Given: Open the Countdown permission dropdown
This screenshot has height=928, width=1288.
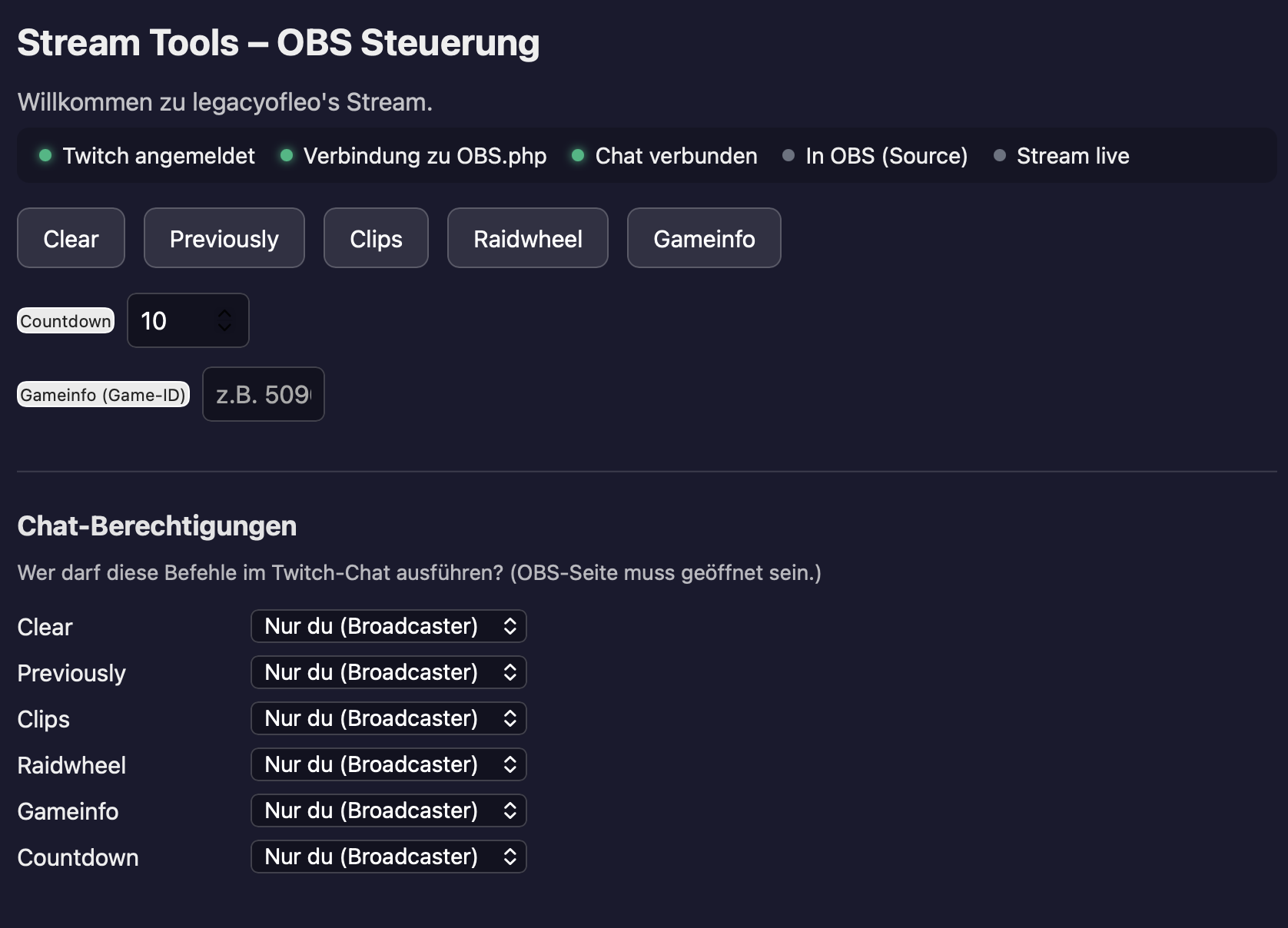Looking at the screenshot, I should click(388, 857).
